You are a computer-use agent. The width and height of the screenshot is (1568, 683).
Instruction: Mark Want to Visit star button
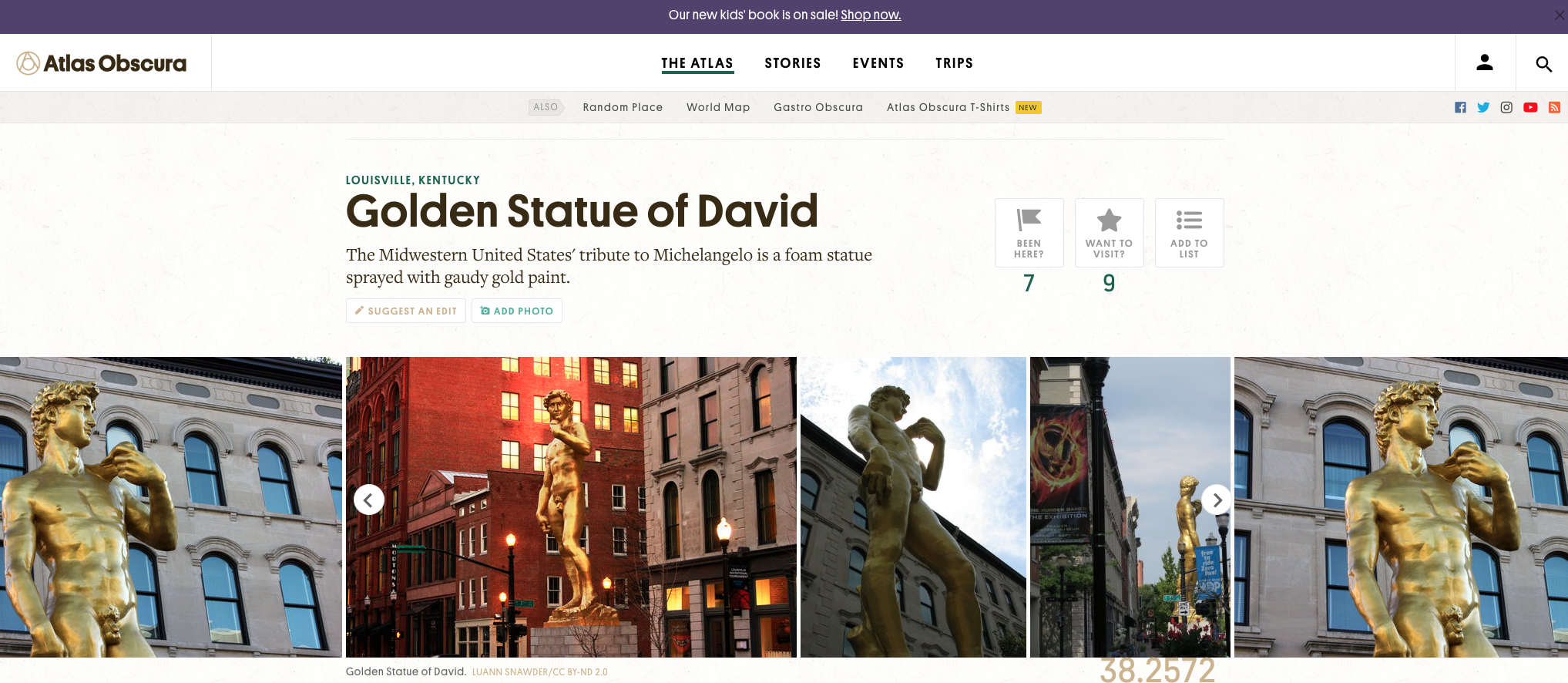click(x=1109, y=233)
